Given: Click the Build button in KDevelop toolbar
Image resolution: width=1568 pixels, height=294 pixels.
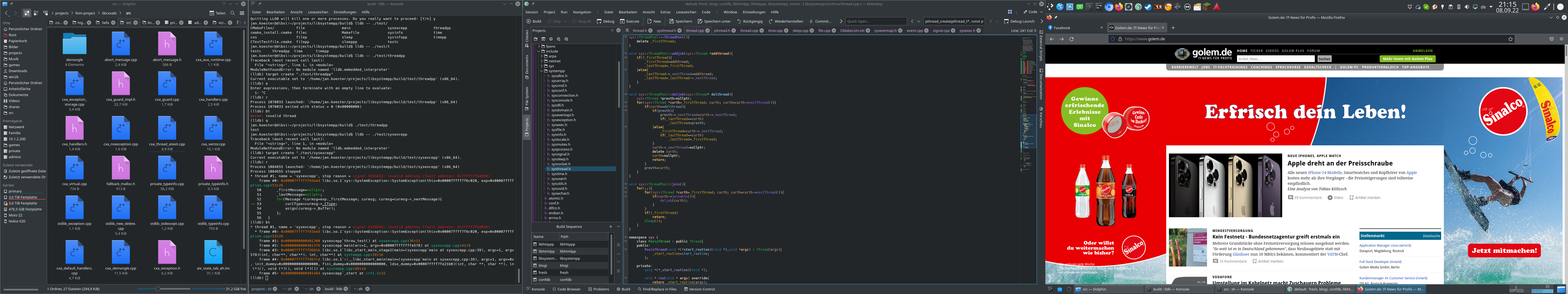Looking at the screenshot, I should coord(533,21).
